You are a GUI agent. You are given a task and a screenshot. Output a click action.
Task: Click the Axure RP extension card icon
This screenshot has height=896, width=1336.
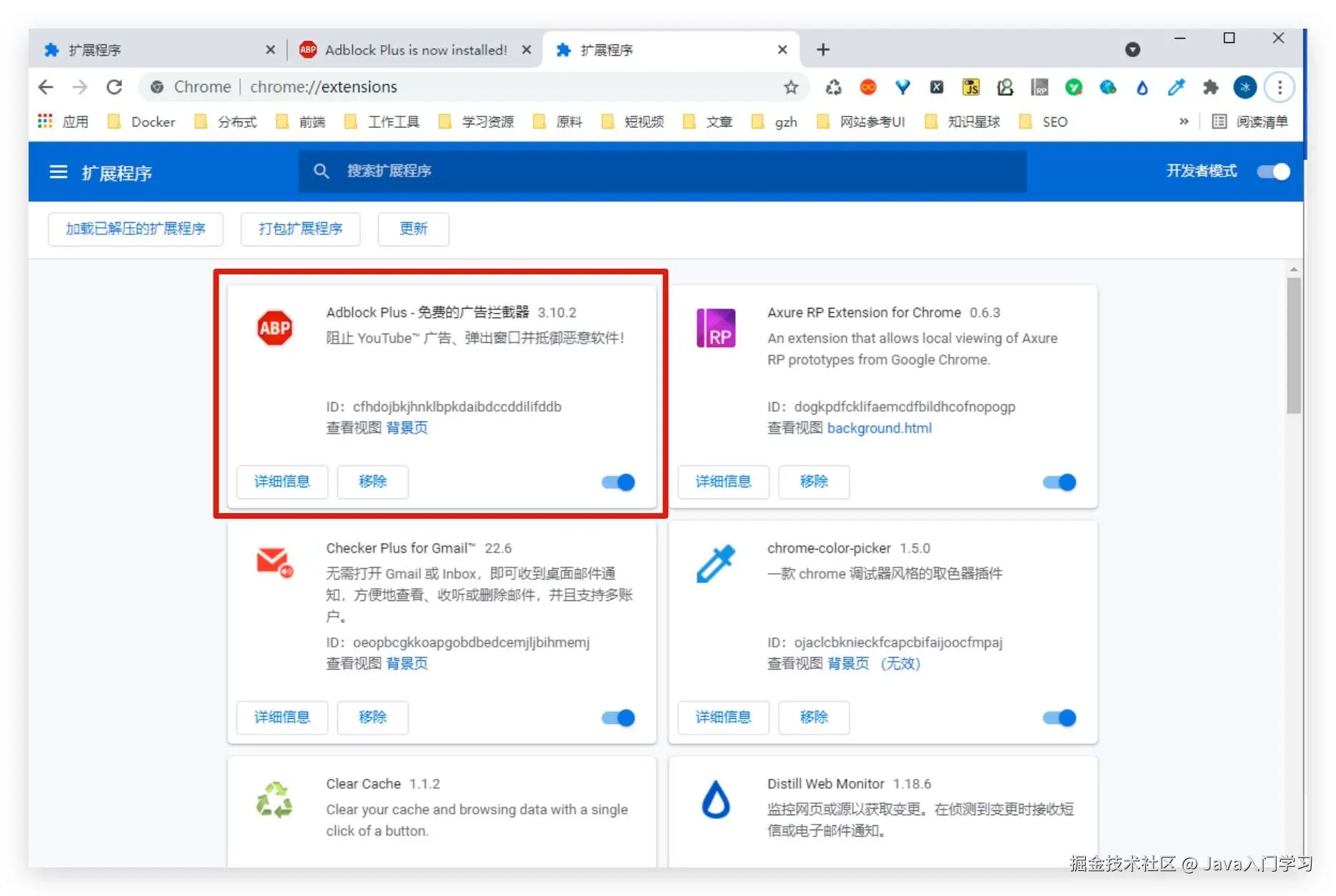(716, 328)
